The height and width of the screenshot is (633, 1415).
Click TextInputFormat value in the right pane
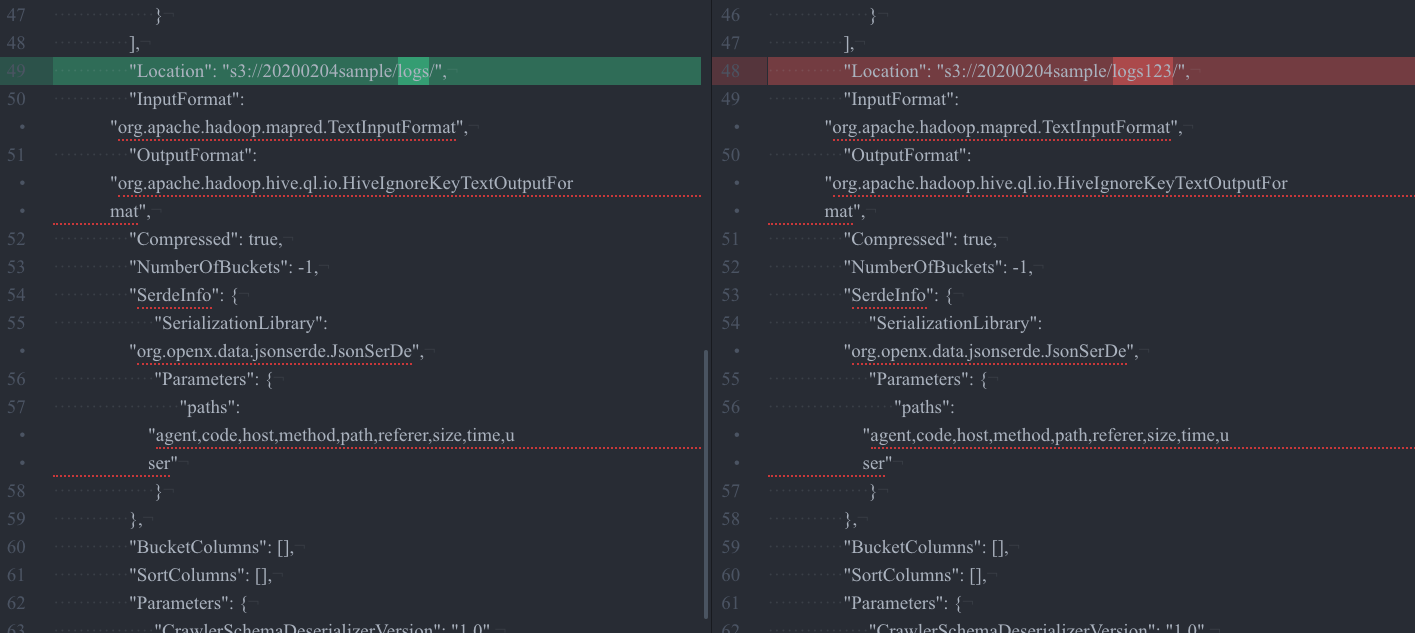coord(1004,127)
